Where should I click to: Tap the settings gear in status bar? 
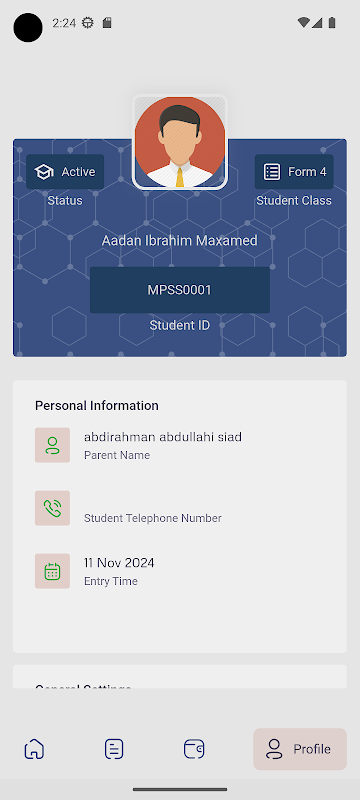(x=88, y=22)
